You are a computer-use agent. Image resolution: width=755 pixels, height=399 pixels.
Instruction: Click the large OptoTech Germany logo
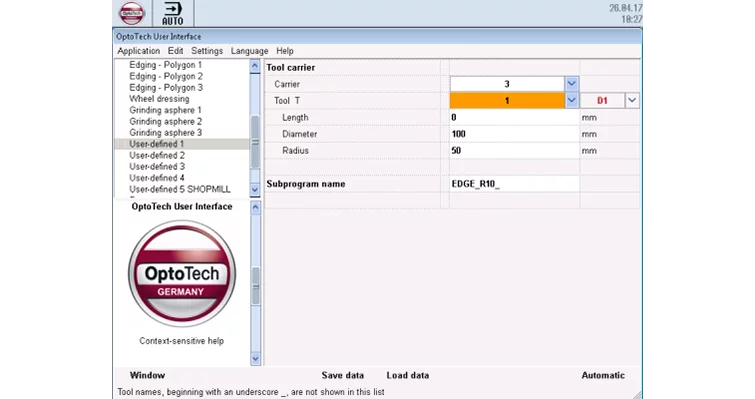(x=182, y=273)
